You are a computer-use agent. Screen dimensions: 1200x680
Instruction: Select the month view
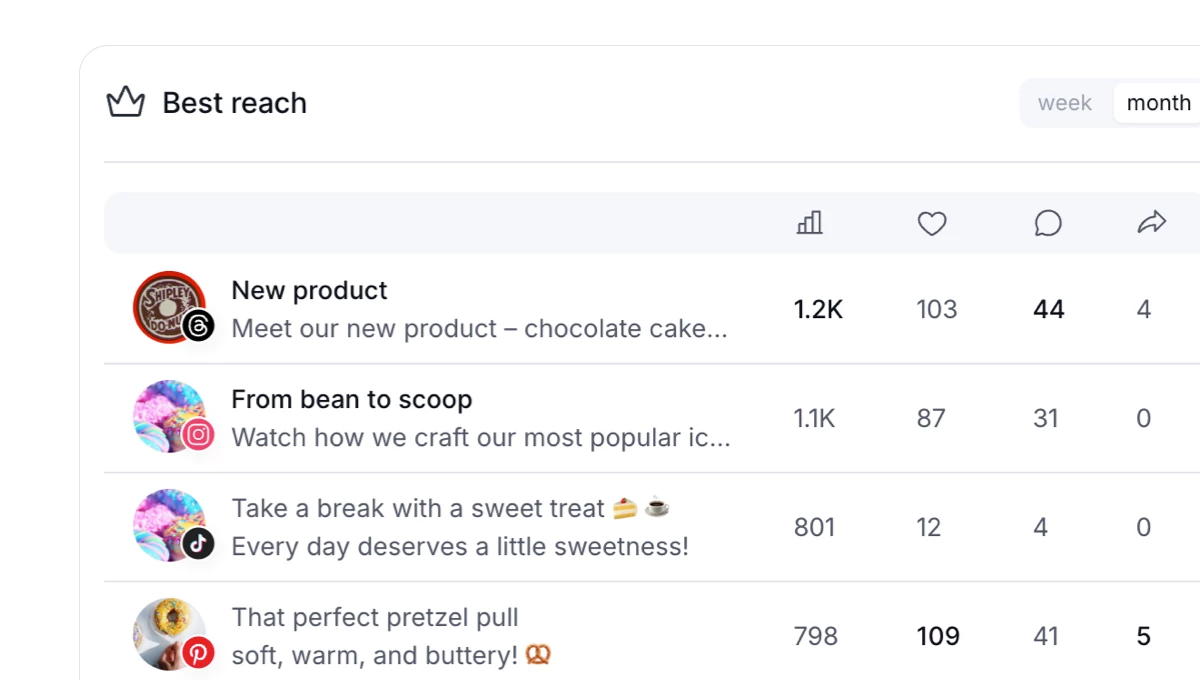pos(1157,102)
